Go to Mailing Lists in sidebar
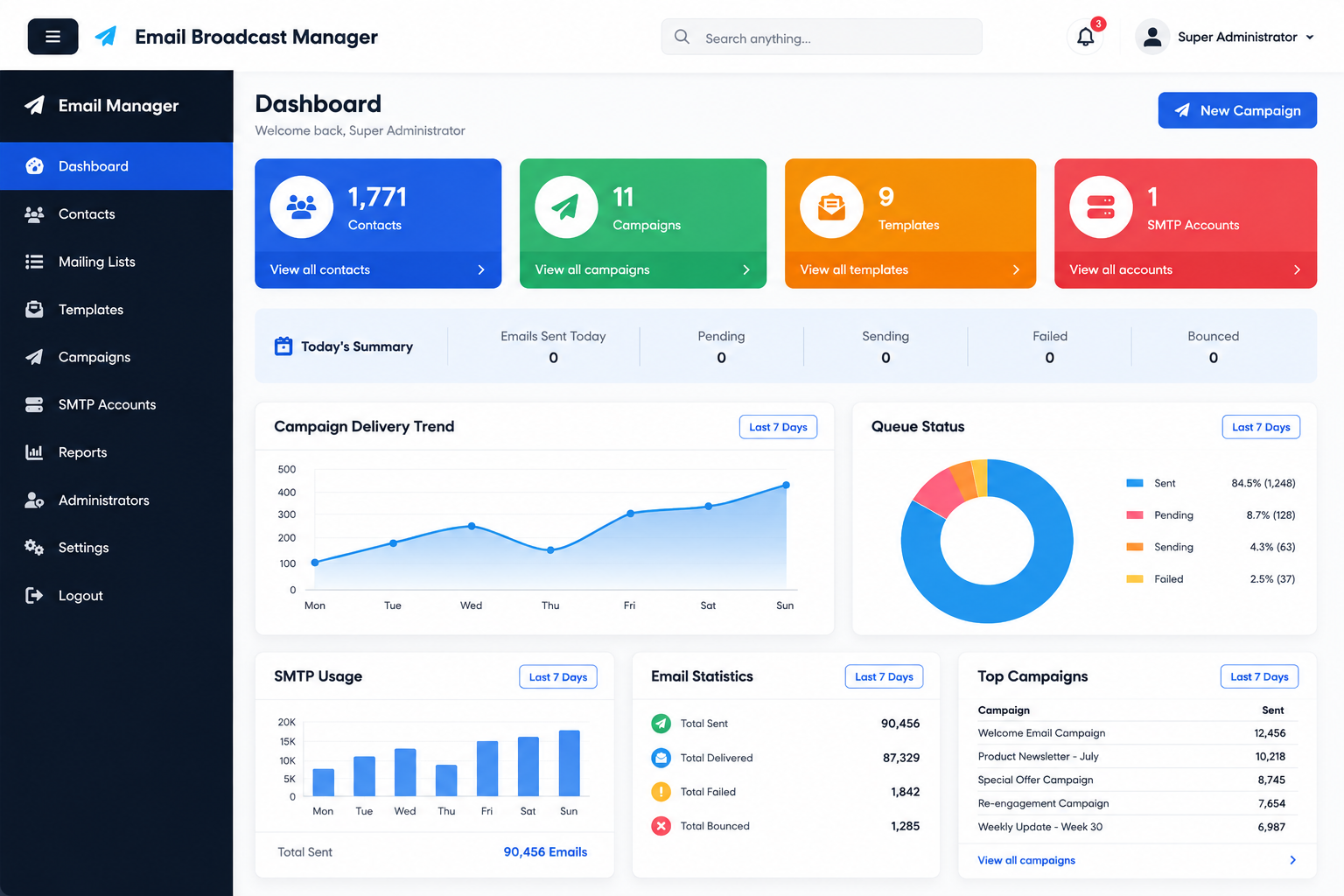 [116, 262]
